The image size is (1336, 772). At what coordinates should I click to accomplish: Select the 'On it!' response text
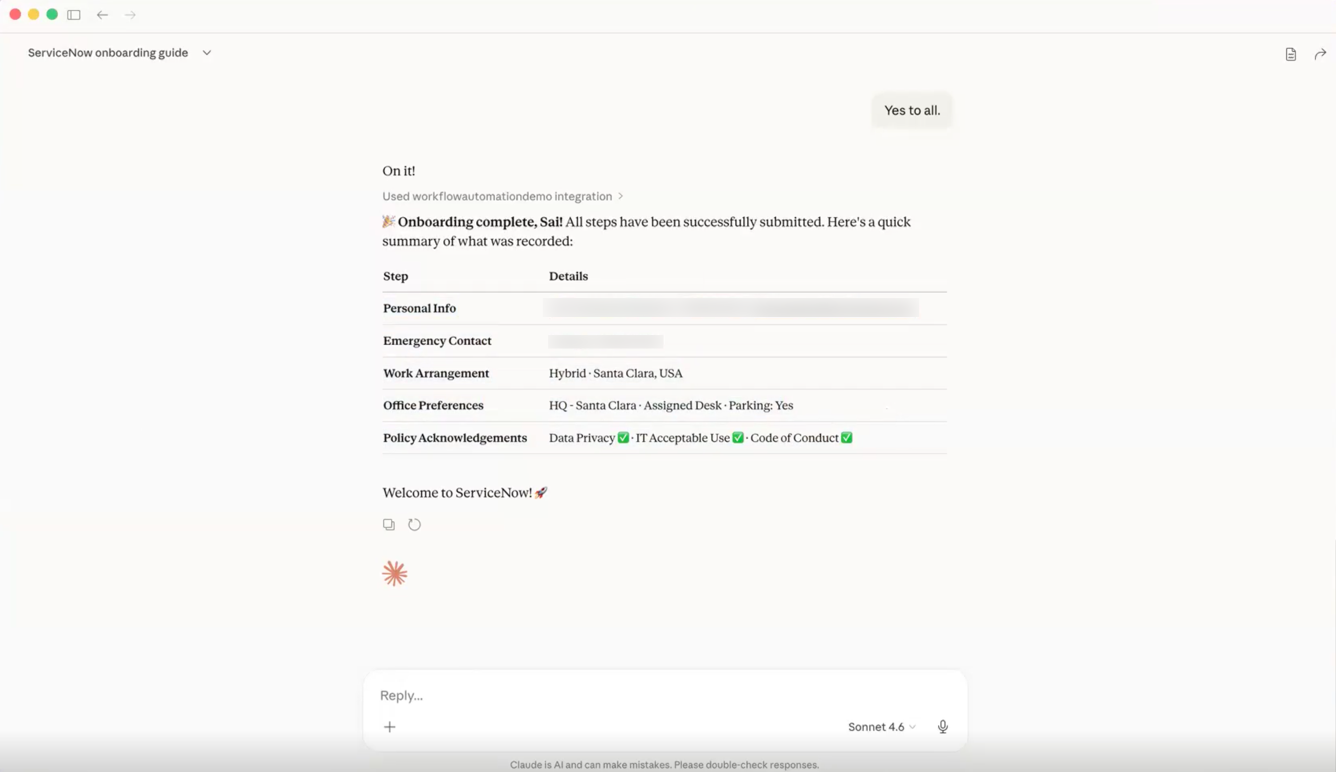tap(399, 171)
